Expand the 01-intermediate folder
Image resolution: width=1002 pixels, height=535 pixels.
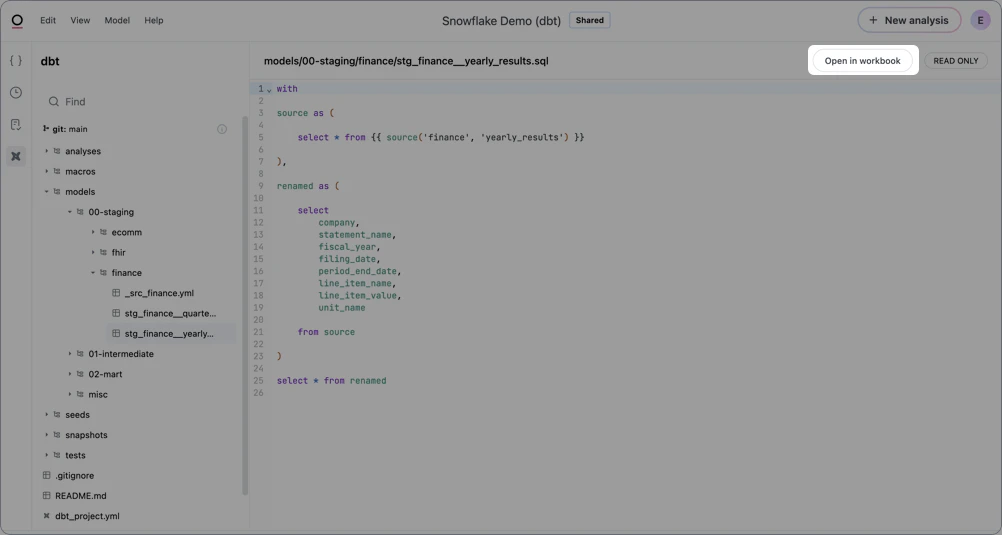pos(70,353)
